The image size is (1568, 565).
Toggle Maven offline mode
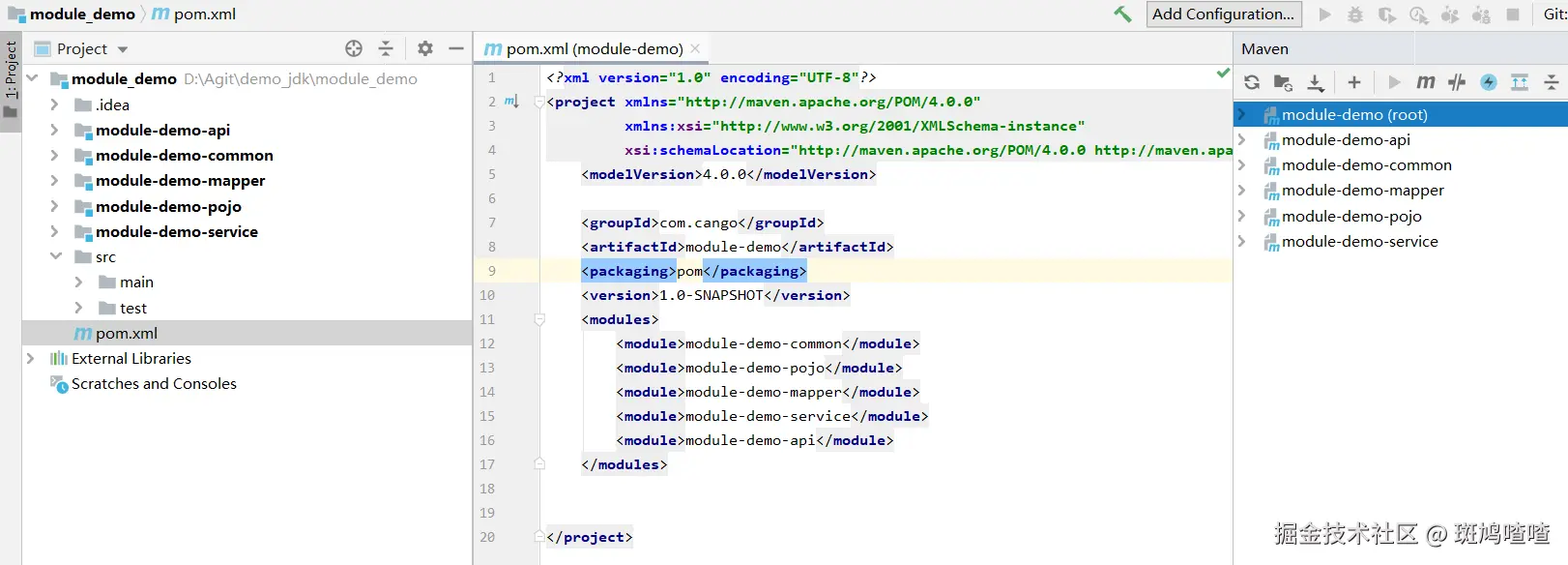coord(1457,82)
